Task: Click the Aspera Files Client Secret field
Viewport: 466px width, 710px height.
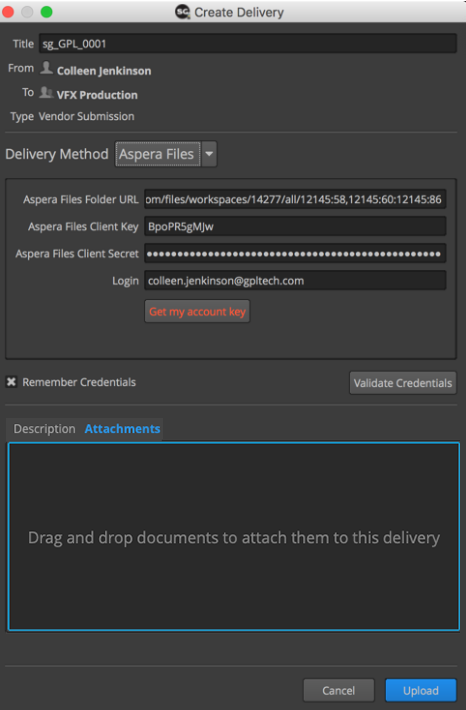Action: click(x=295, y=254)
